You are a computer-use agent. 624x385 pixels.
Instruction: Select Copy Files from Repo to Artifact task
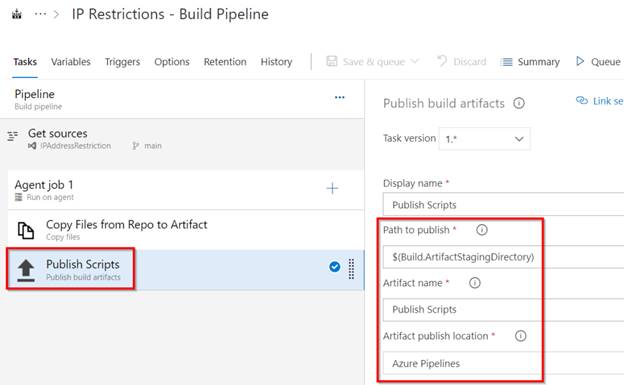coord(186,230)
